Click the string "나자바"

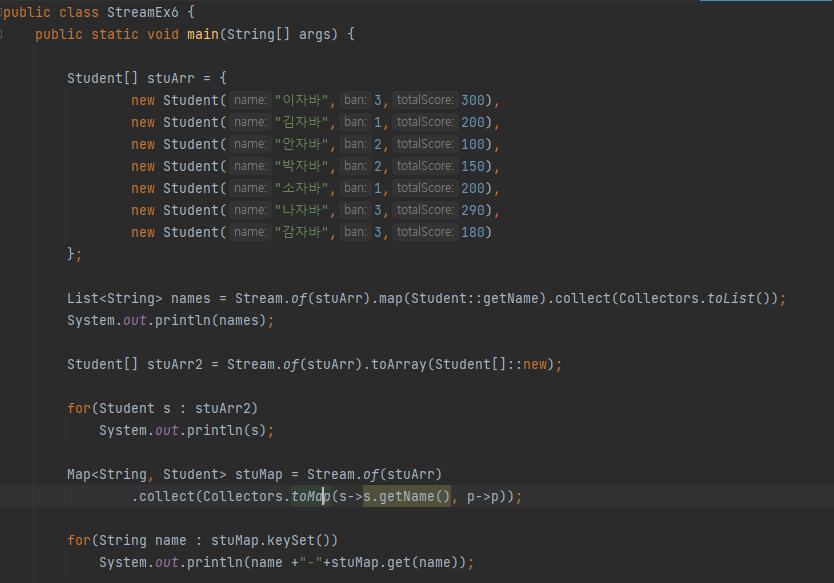(302, 210)
